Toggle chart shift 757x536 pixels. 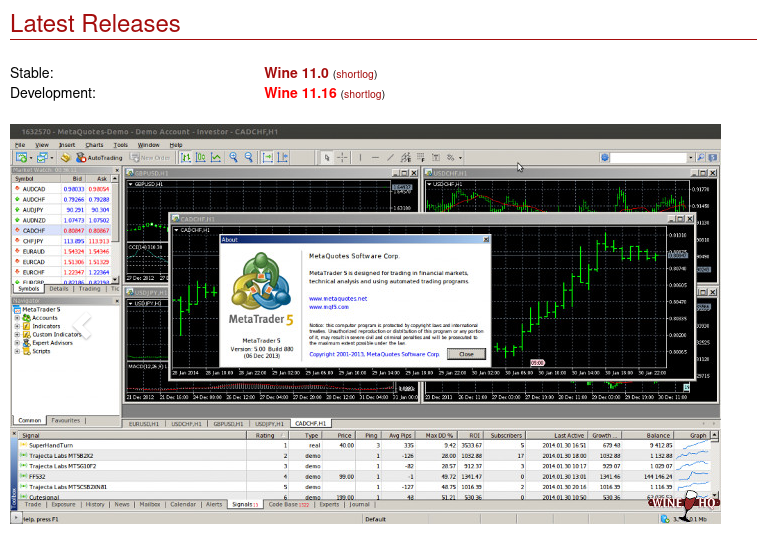(x=283, y=157)
